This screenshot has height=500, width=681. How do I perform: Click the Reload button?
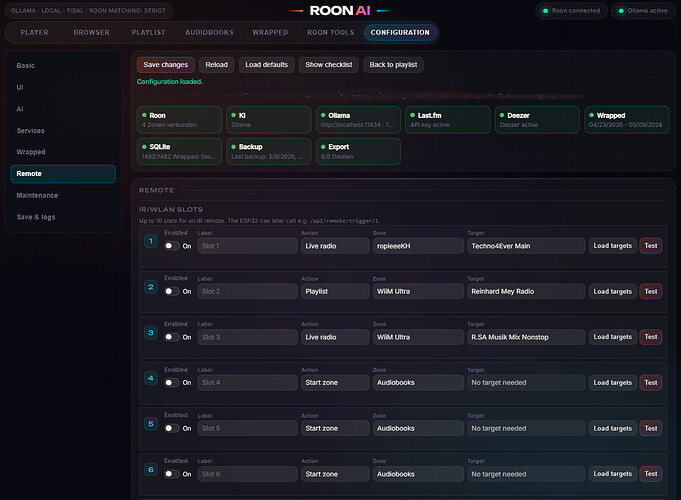216,65
